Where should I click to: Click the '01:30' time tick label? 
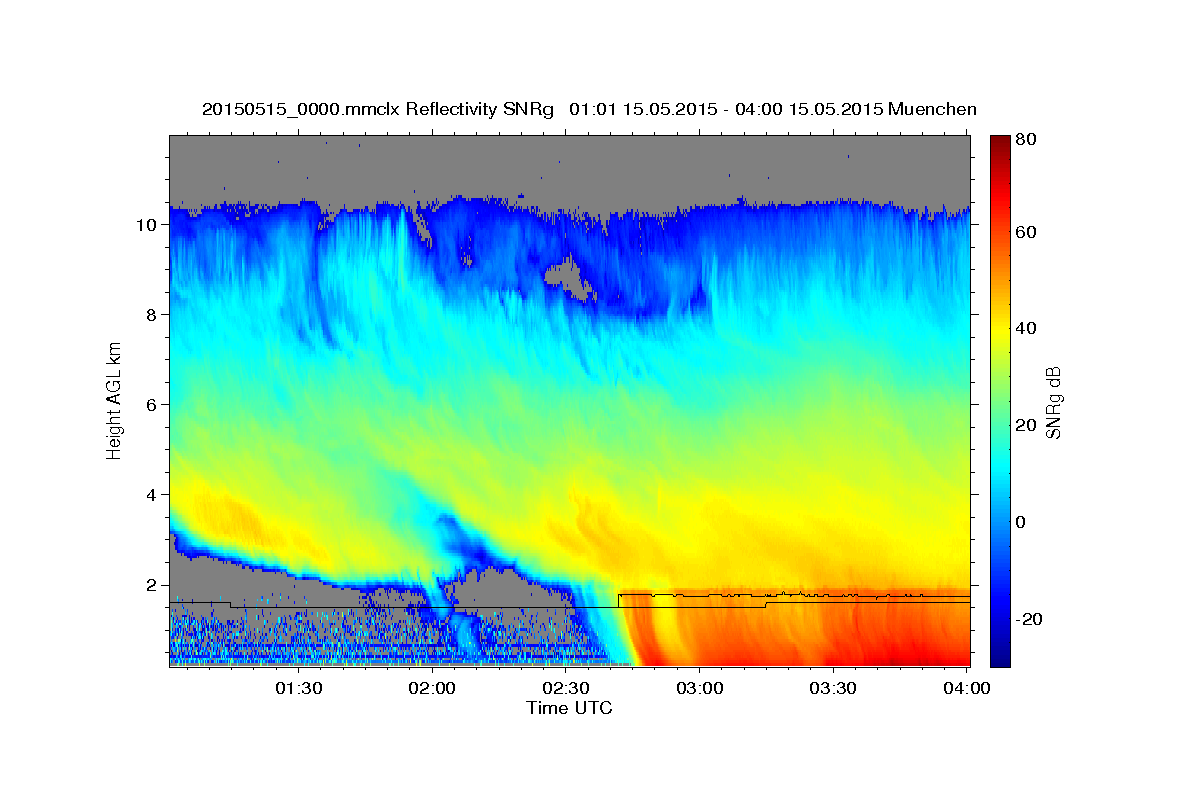pos(298,688)
